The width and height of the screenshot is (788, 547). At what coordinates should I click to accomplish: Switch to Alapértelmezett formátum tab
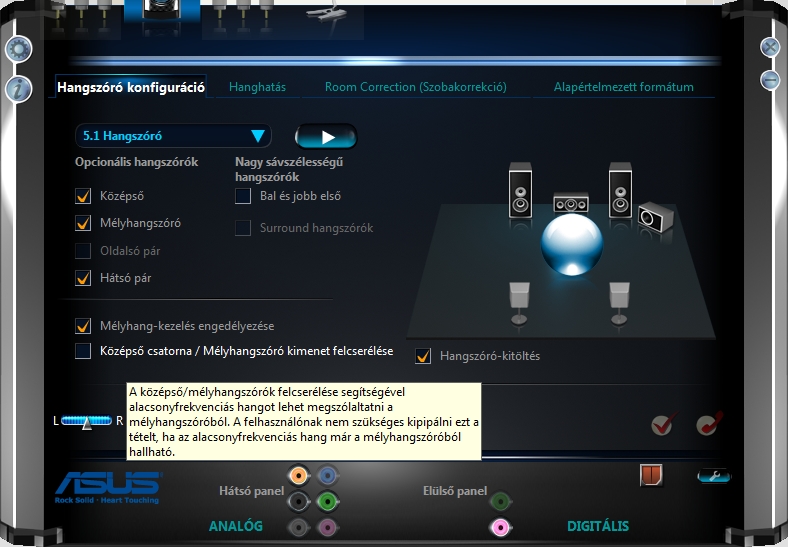(624, 87)
